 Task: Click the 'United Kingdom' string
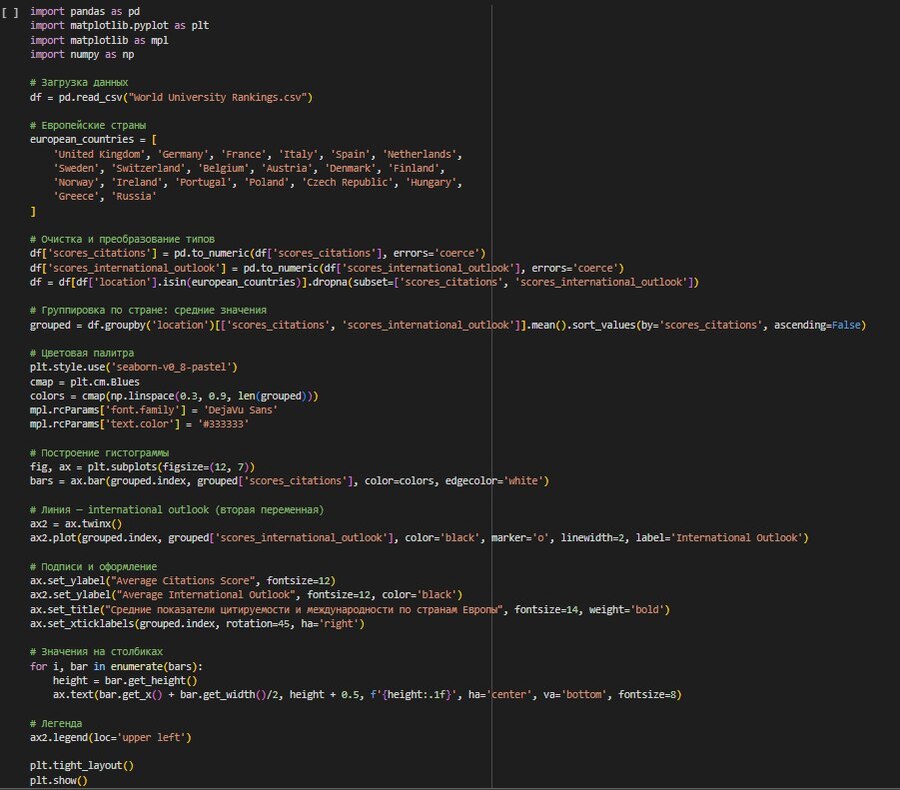click(99, 154)
